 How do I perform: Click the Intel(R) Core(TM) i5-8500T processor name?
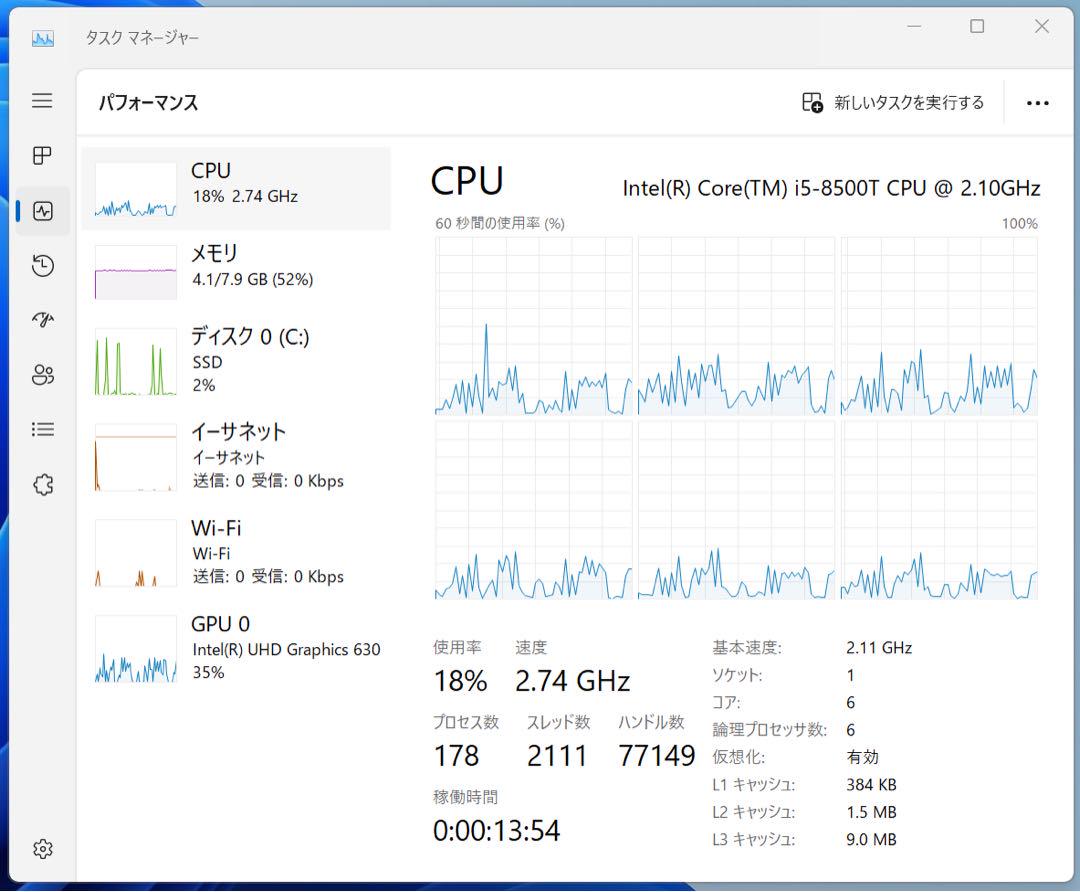[x=831, y=188]
